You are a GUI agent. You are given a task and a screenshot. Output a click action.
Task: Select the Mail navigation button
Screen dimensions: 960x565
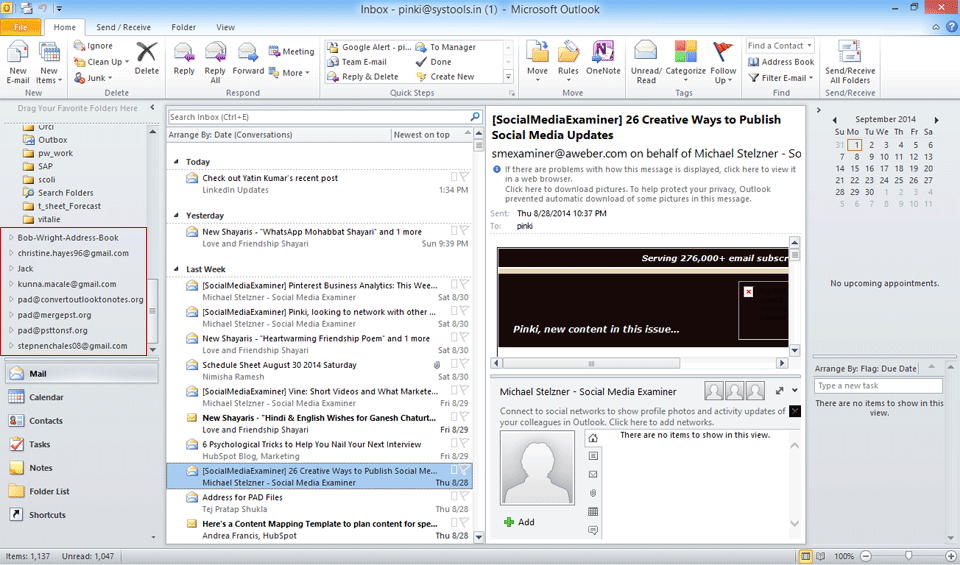coord(81,373)
